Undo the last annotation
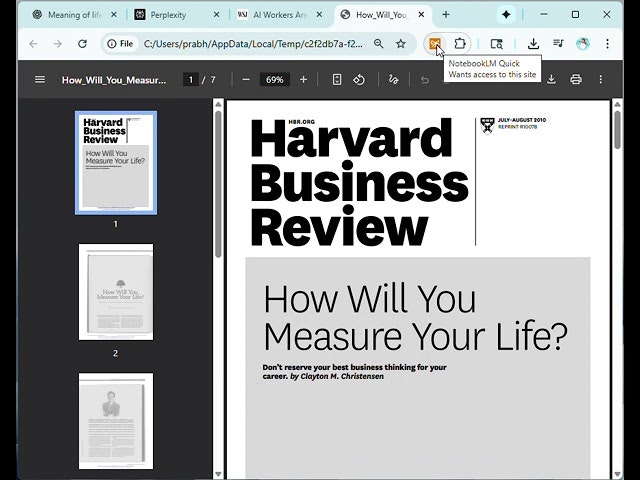640x480 pixels. [x=425, y=80]
